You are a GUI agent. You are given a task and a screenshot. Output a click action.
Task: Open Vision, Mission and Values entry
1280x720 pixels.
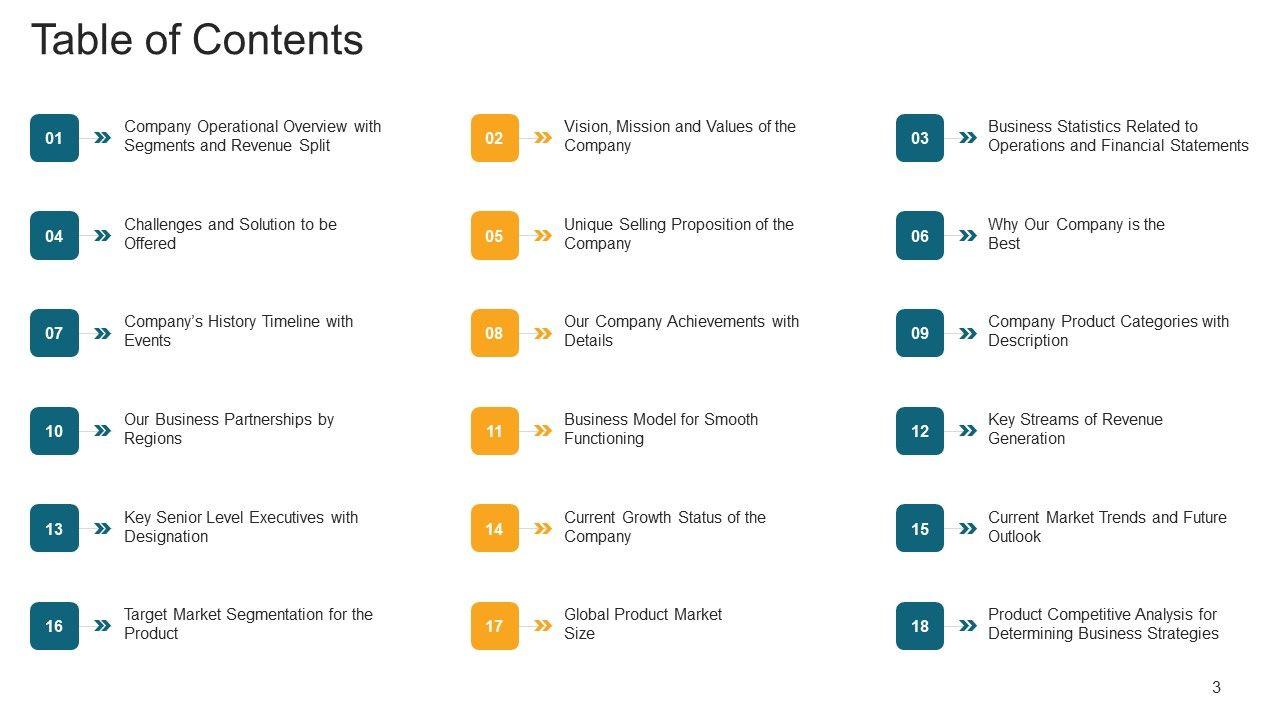[x=679, y=136]
